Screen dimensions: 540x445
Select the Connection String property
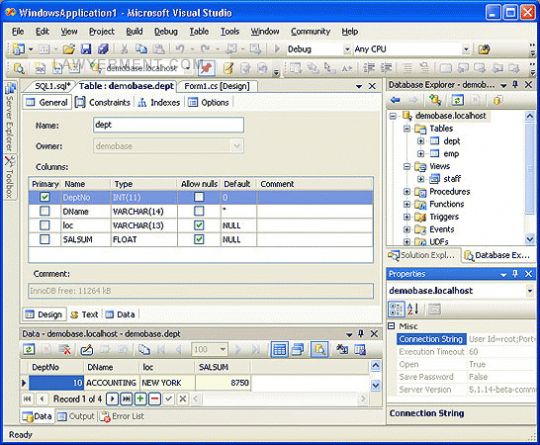click(431, 339)
